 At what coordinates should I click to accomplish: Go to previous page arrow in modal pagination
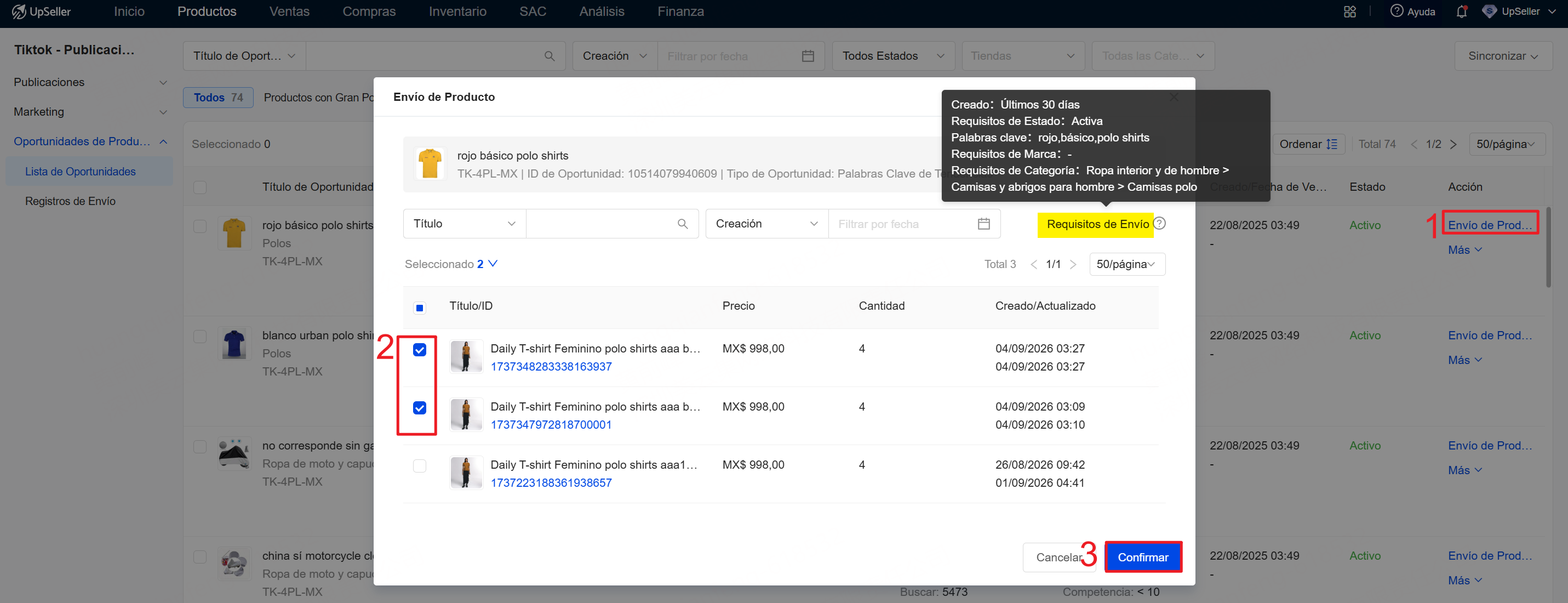(1034, 264)
